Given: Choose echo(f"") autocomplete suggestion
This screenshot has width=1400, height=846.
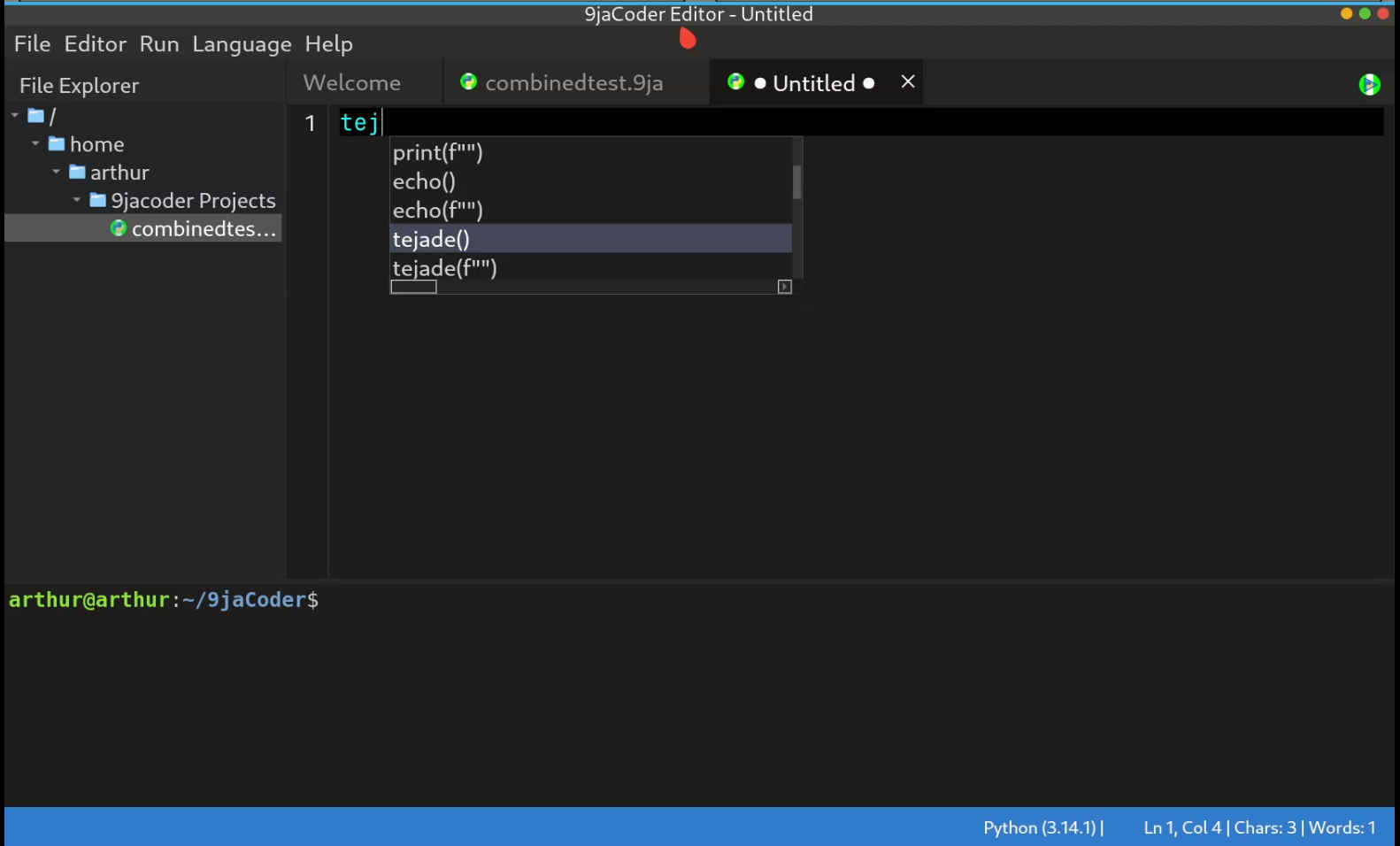Looking at the screenshot, I should [x=437, y=211].
